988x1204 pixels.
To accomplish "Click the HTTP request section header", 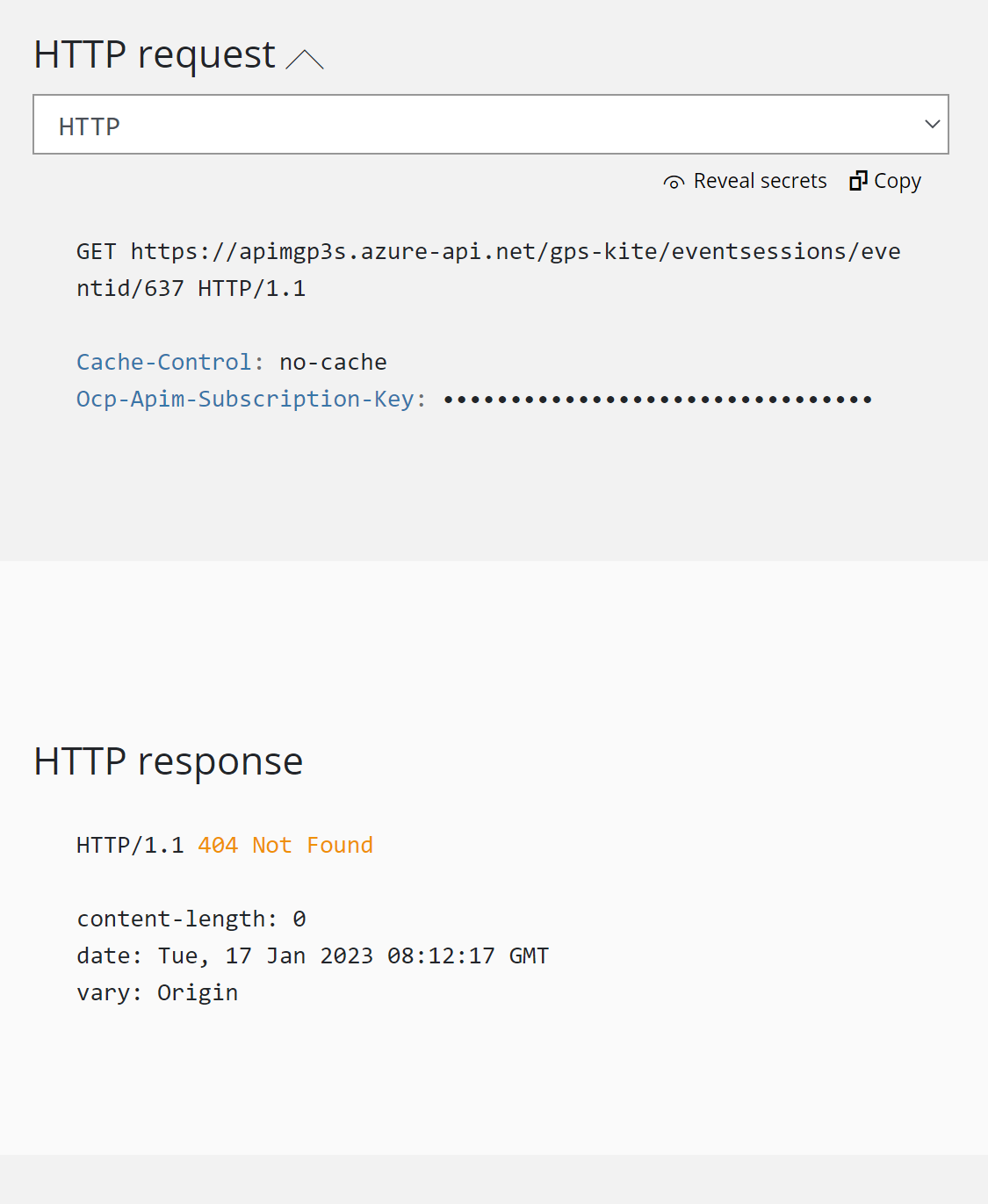I will click(x=152, y=54).
